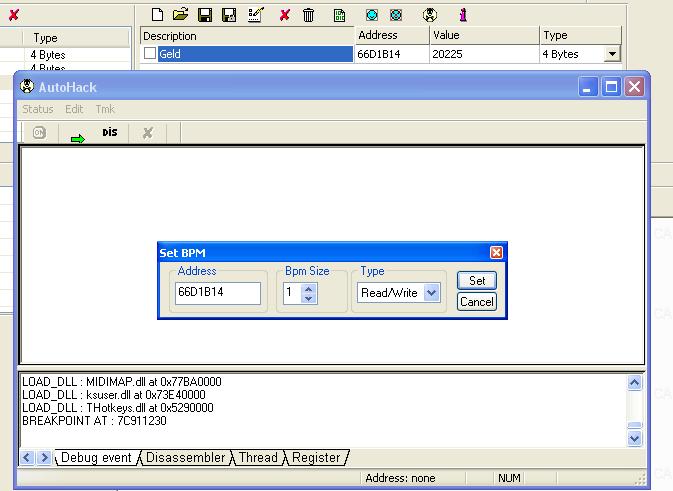
Task: Open file using the folder icon
Action: click(x=180, y=15)
